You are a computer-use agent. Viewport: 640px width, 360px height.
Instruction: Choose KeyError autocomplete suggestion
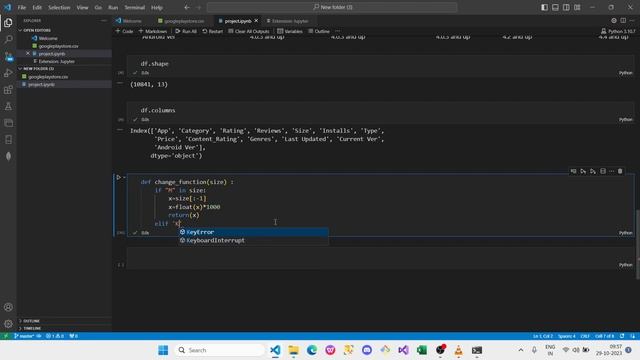[x=253, y=232]
